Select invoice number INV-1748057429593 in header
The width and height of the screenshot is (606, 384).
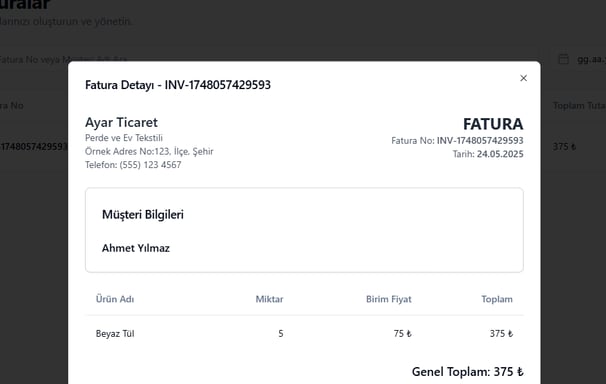[x=480, y=141]
